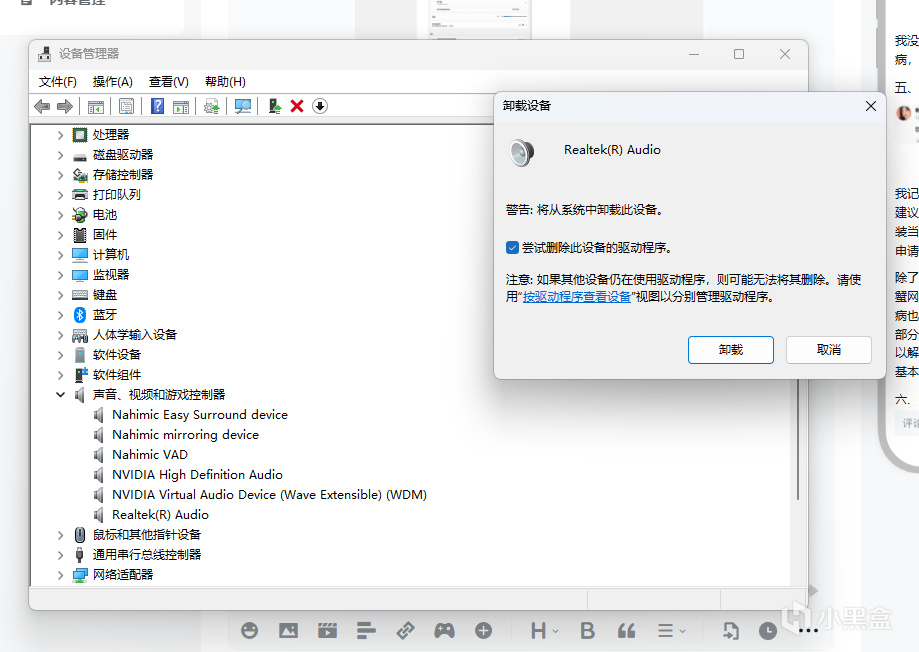The width and height of the screenshot is (919, 652).
Task: Select the 电池 category
Action: [104, 215]
